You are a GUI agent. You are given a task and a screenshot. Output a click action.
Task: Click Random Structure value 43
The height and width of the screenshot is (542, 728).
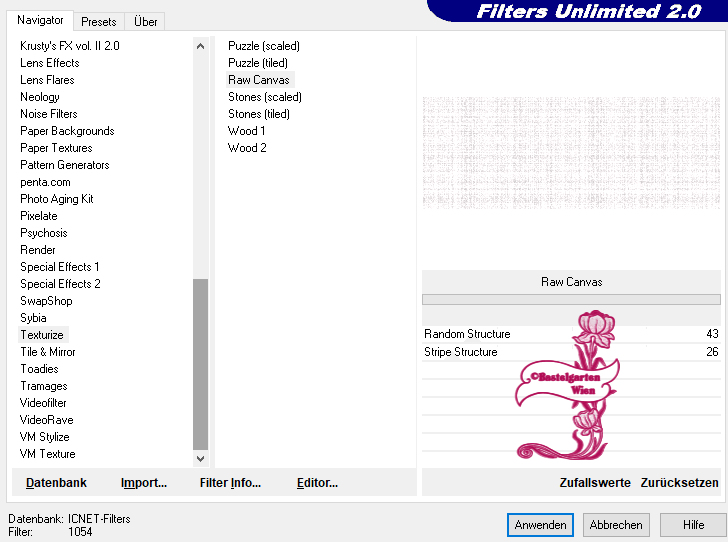click(712, 334)
